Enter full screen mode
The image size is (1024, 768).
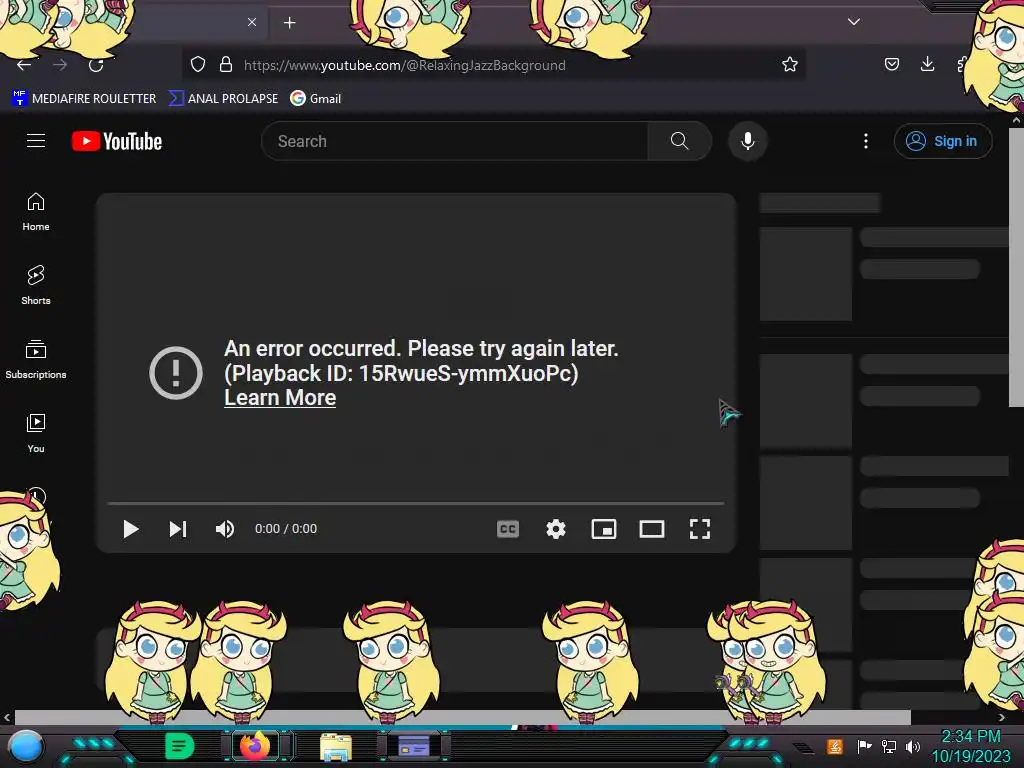[x=700, y=529]
